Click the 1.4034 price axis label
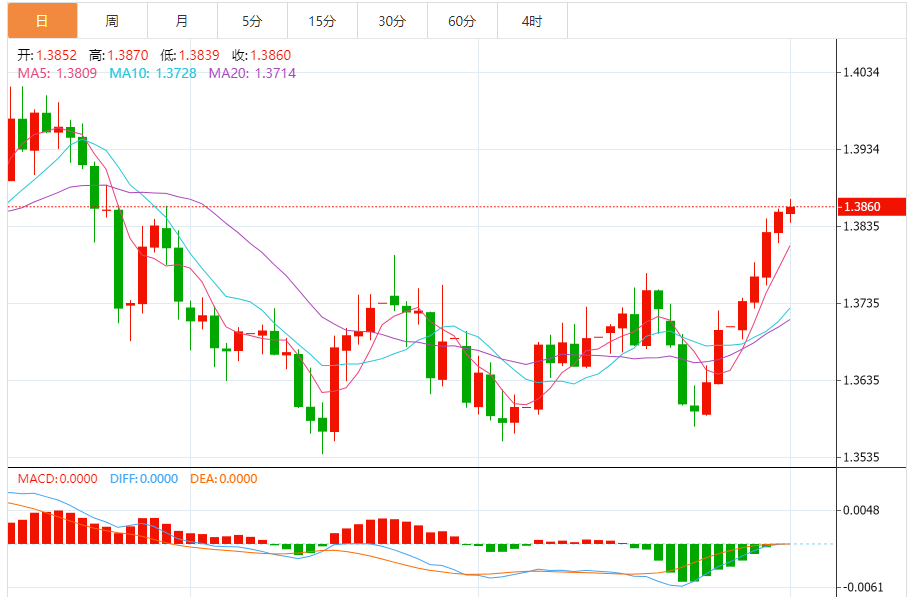Screen dimensions: 913x597 [x=861, y=72]
